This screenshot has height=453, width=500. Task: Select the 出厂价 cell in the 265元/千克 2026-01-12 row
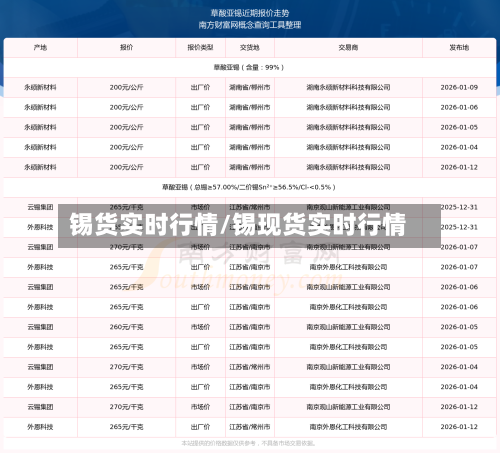(200, 427)
